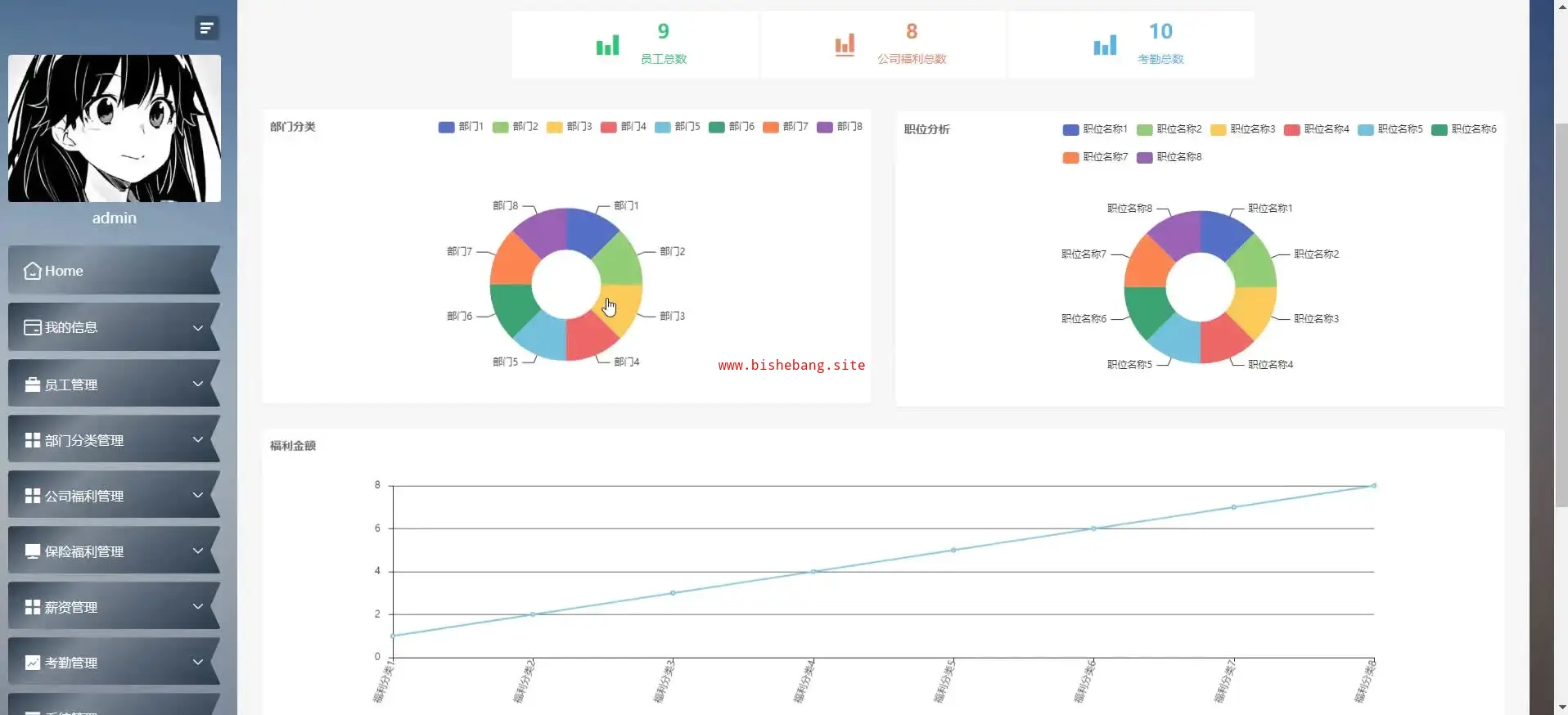1568x715 pixels.
Task: Toggle 部门1 legend item in 部门分类 chart
Action: [461, 127]
